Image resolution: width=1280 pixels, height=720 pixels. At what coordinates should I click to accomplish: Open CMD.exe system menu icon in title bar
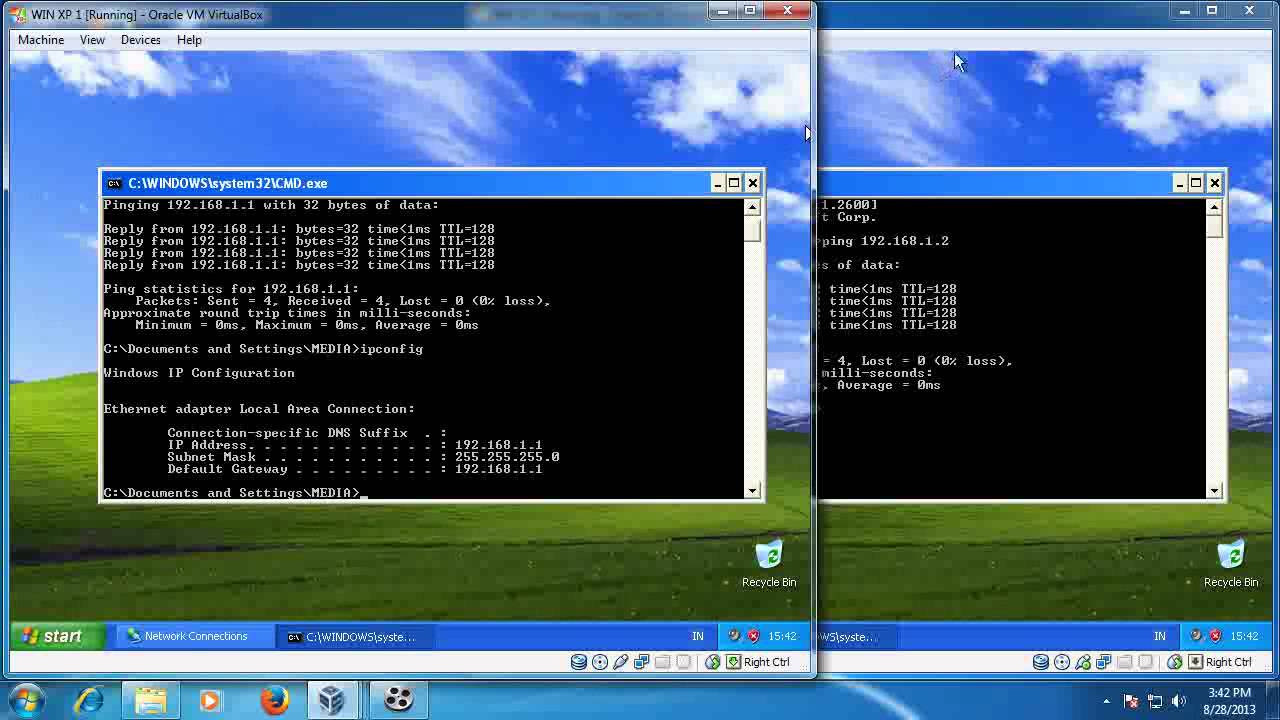pyautogui.click(x=115, y=183)
